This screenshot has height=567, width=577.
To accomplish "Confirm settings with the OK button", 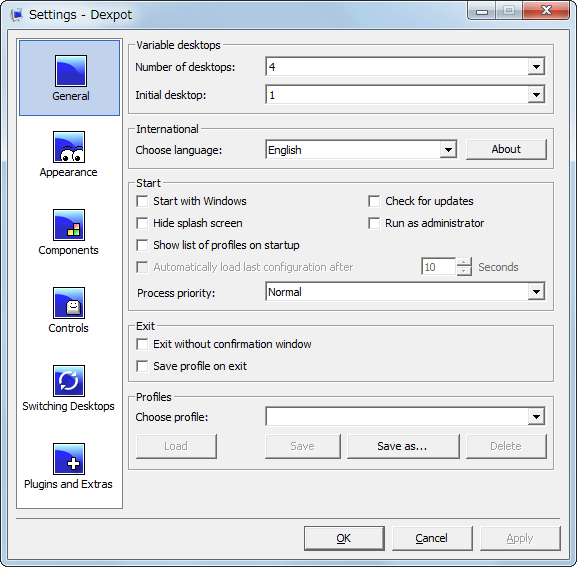I will point(344,538).
